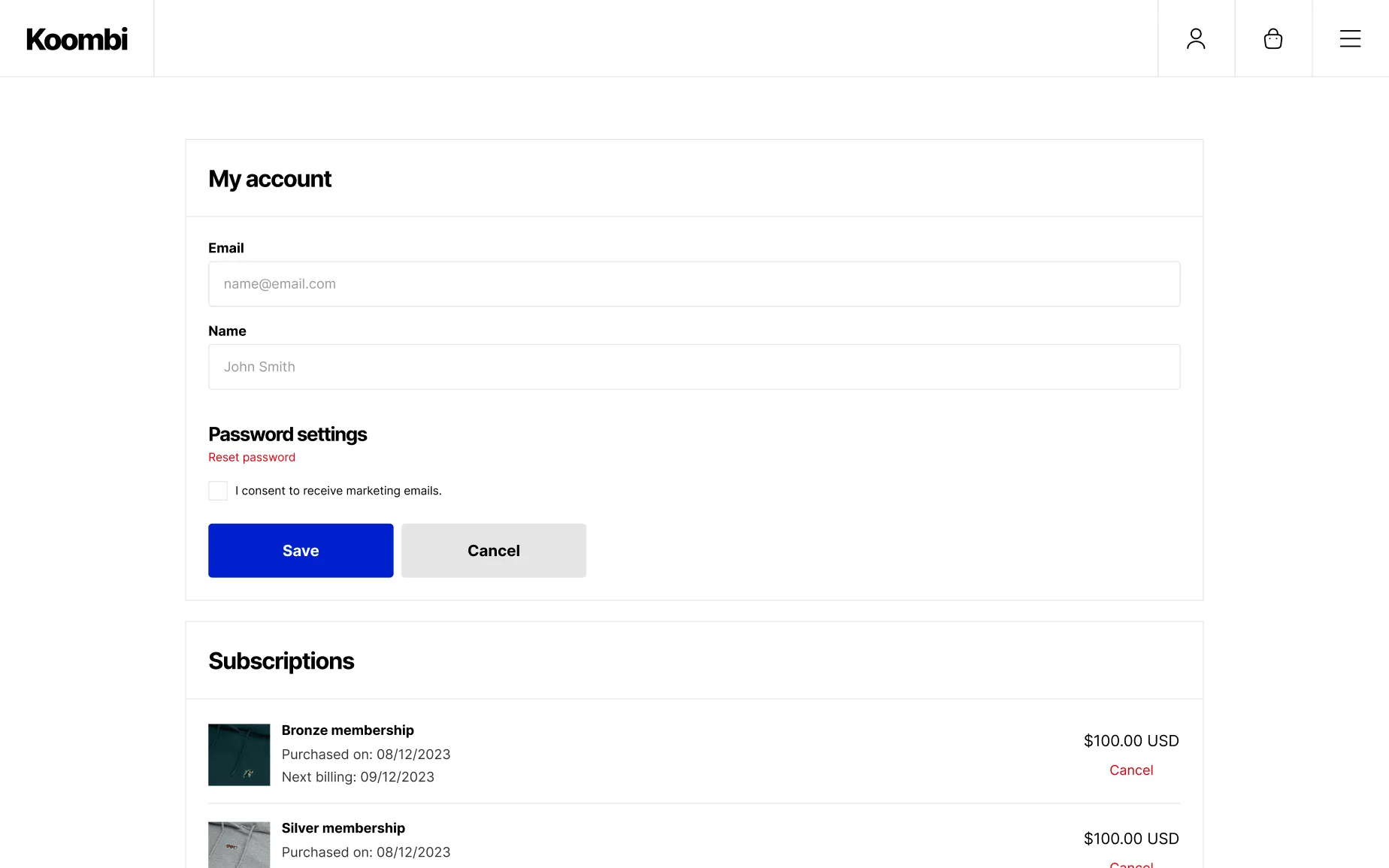1389x868 pixels.
Task: Select the Subscriptions section heading
Action: pyautogui.click(x=281, y=661)
